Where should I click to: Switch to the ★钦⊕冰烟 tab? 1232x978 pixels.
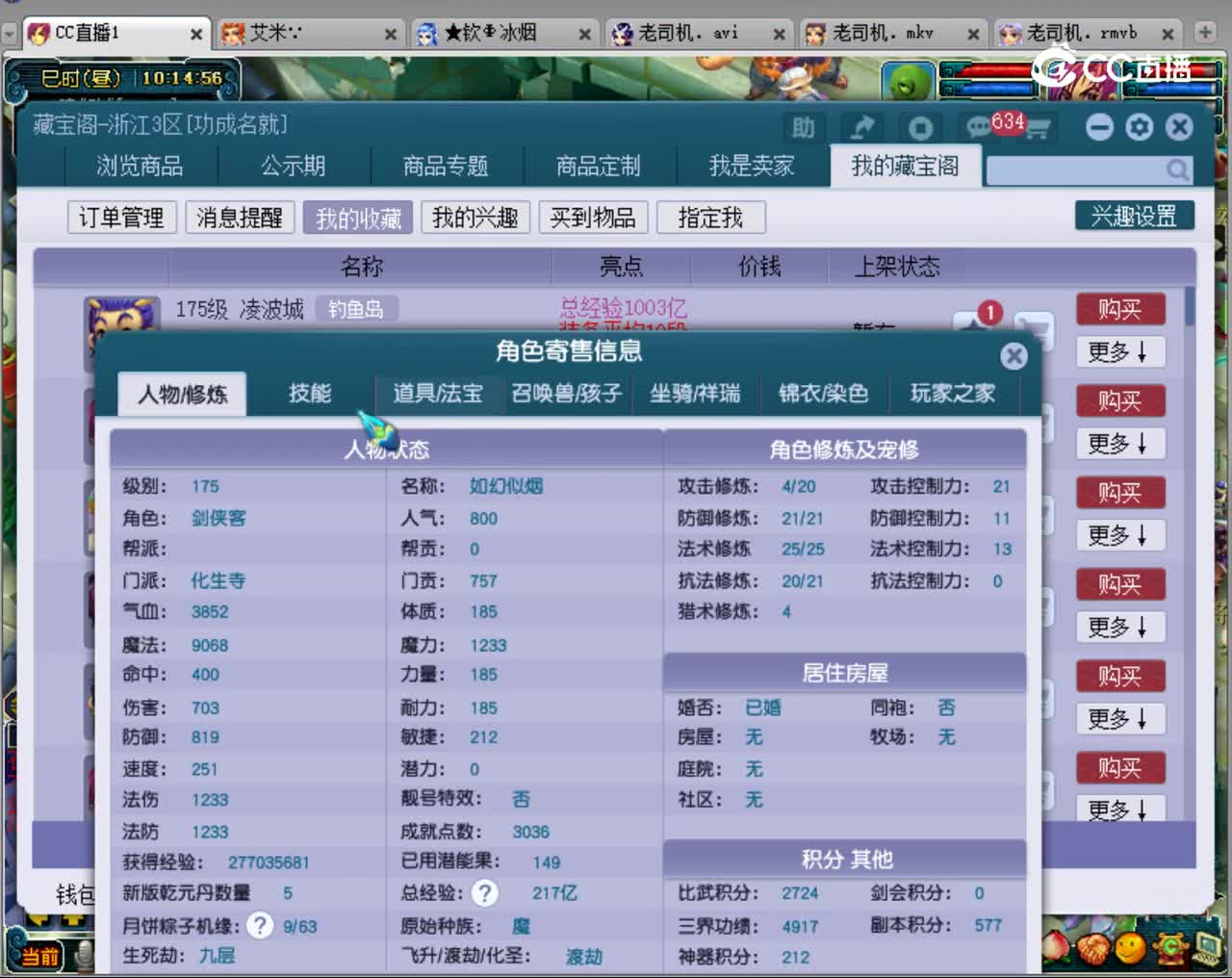point(503,34)
